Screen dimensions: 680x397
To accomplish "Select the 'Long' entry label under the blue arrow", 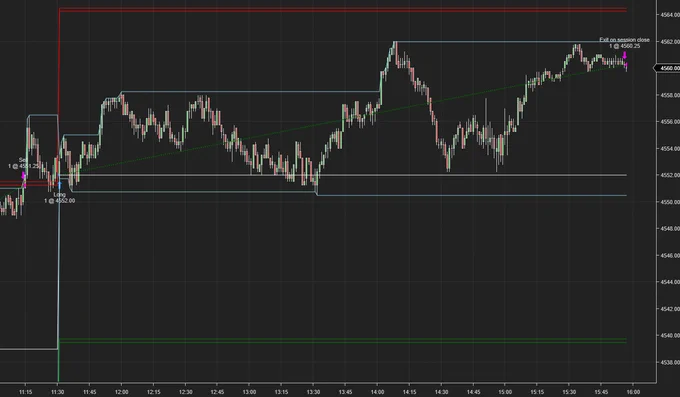I will (59, 195).
